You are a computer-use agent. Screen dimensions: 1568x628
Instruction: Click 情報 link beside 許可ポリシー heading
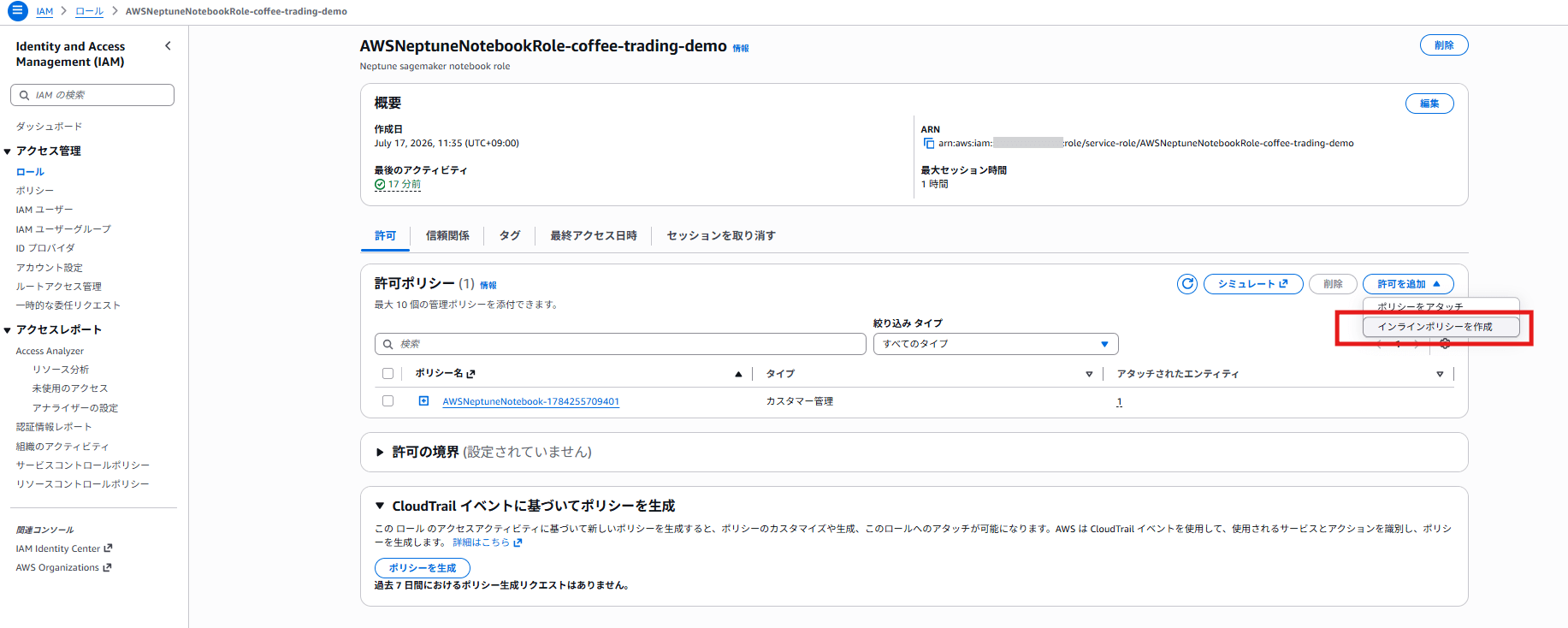[x=488, y=286]
